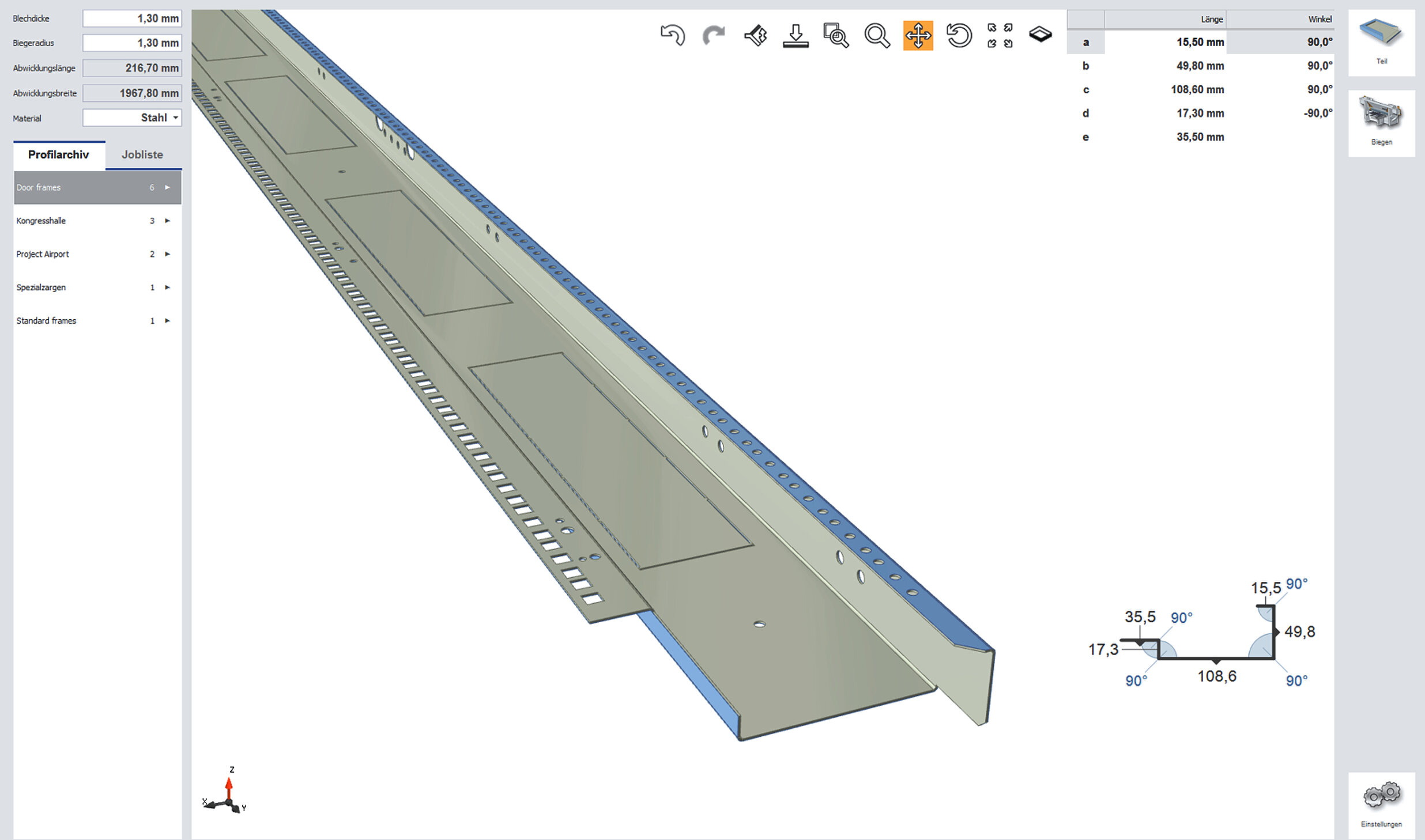Switch to the Jobliste tab
Viewport: 1425px width, 840px height.
click(142, 155)
